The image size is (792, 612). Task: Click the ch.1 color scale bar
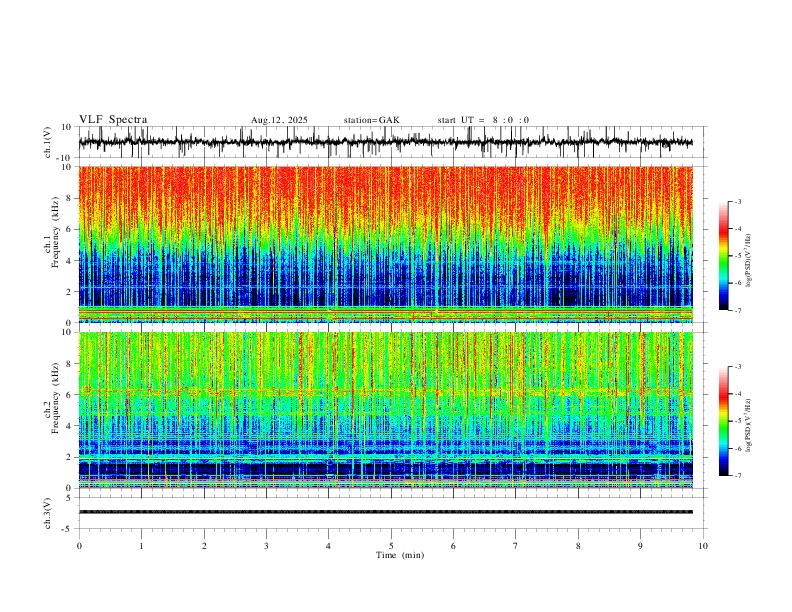pos(723,256)
